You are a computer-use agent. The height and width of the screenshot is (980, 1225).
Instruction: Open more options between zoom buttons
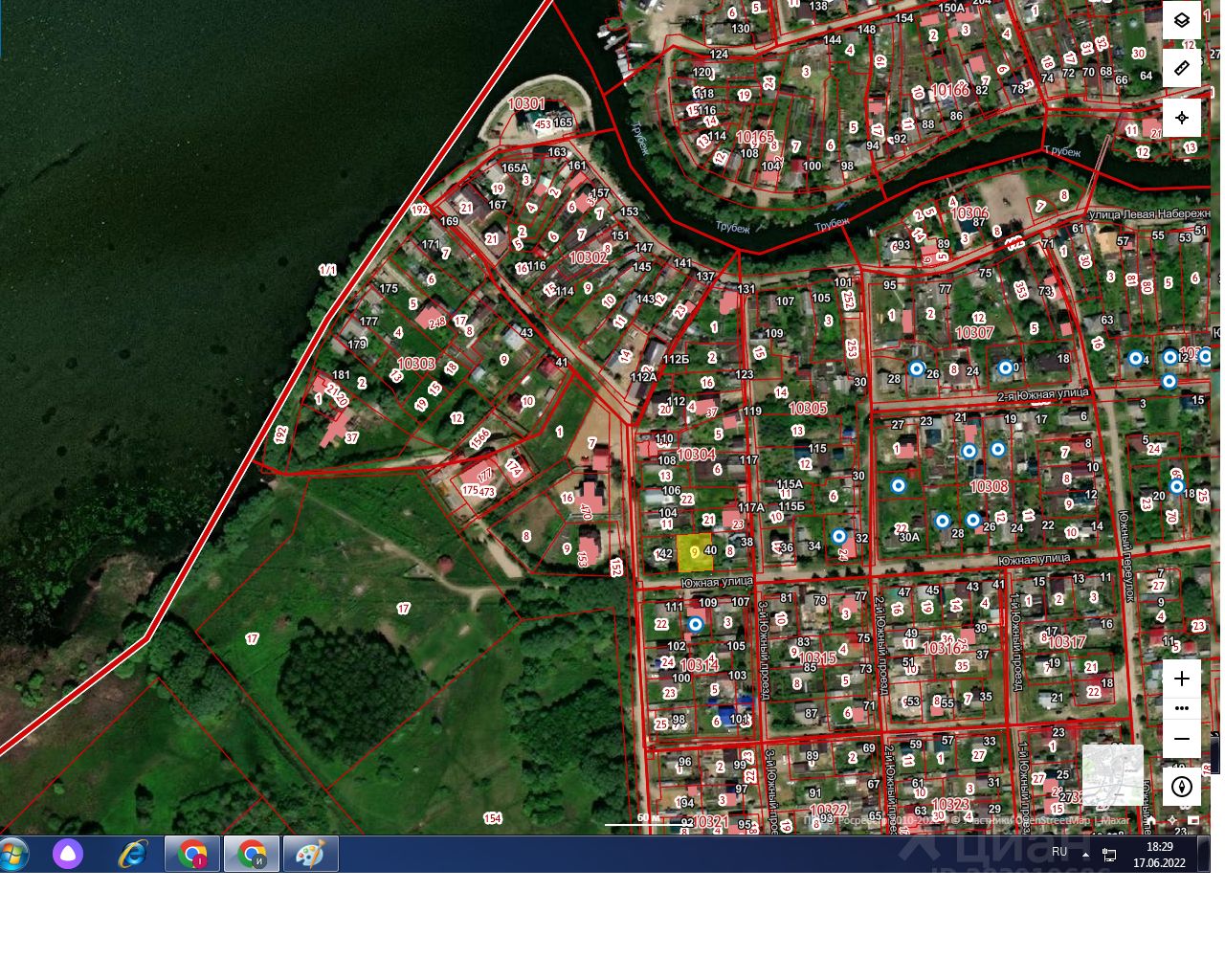coord(1182,708)
